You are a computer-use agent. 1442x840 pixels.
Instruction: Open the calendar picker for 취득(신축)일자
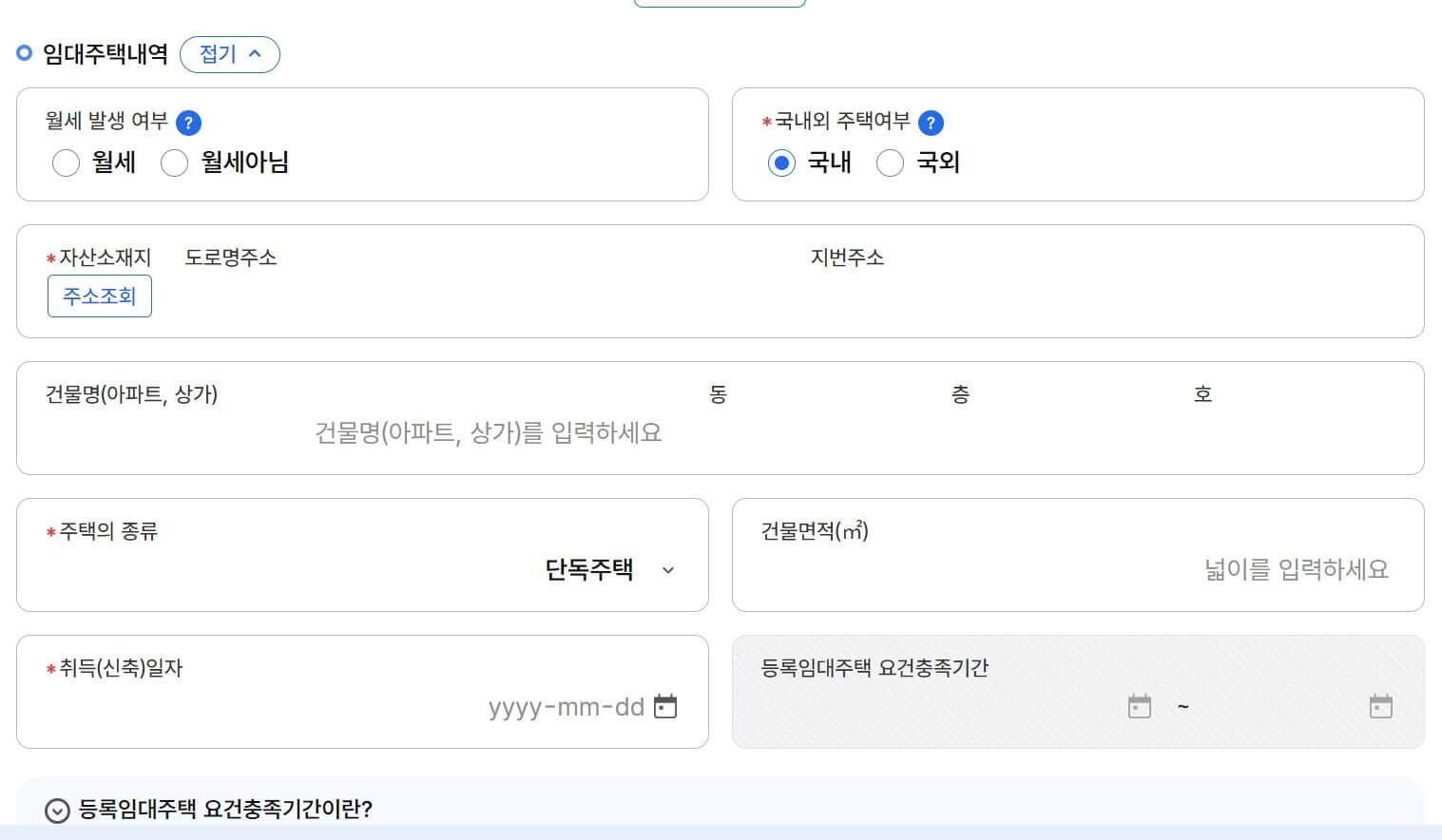pyautogui.click(x=666, y=706)
